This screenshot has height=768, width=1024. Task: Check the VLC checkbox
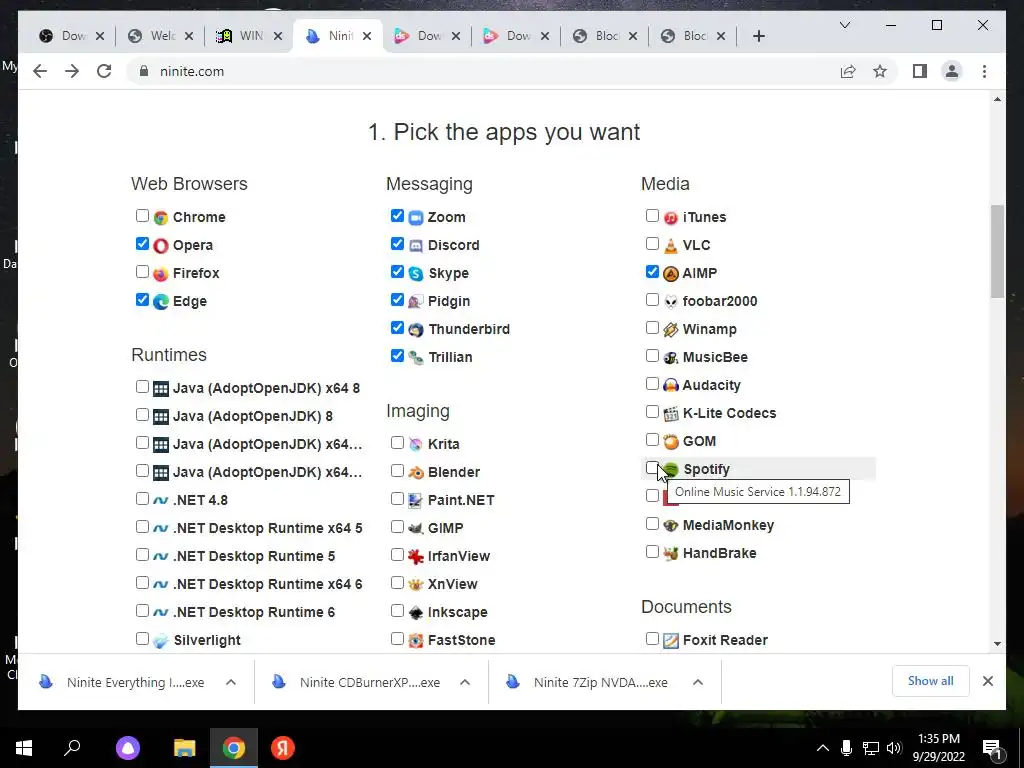click(x=652, y=244)
